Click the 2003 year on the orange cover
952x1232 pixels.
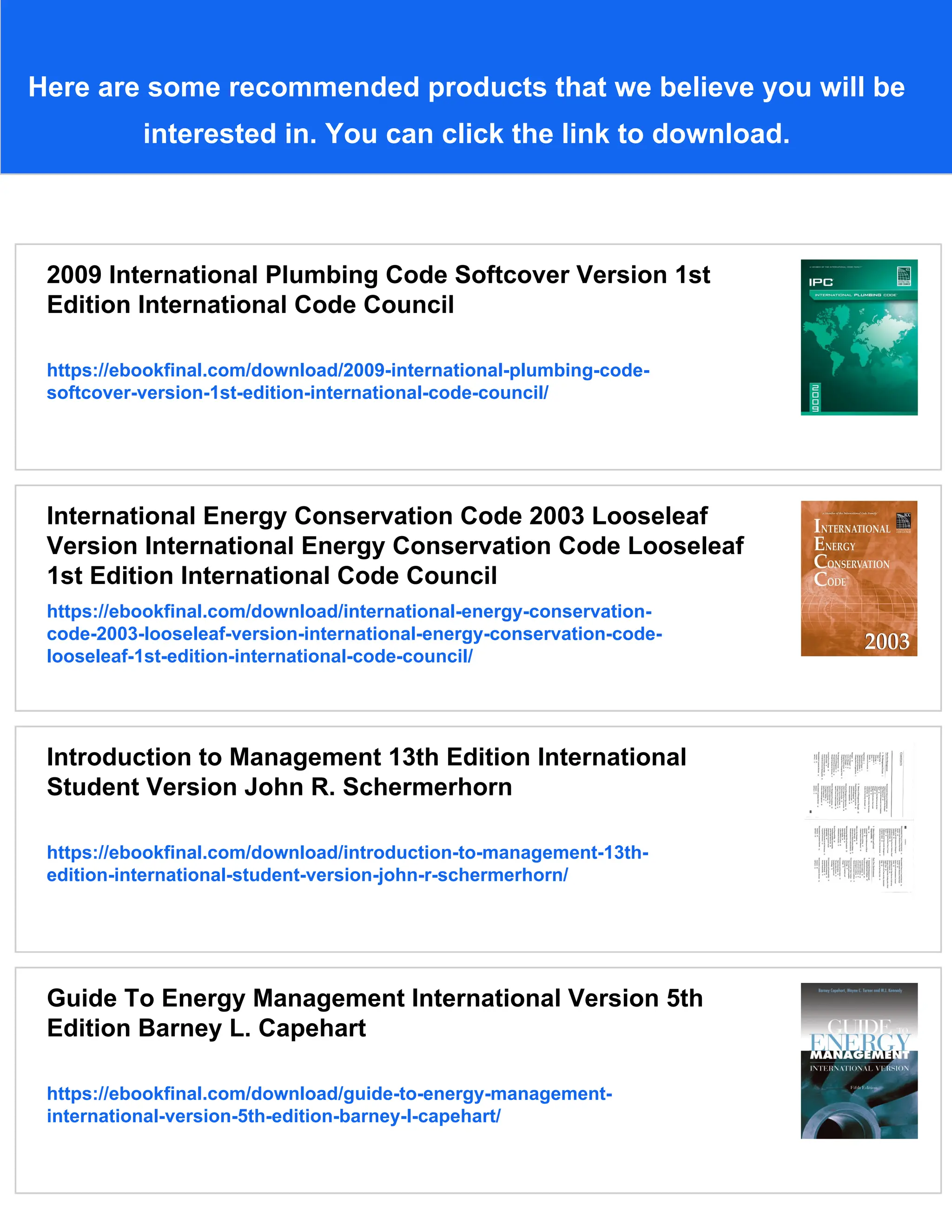[x=886, y=642]
